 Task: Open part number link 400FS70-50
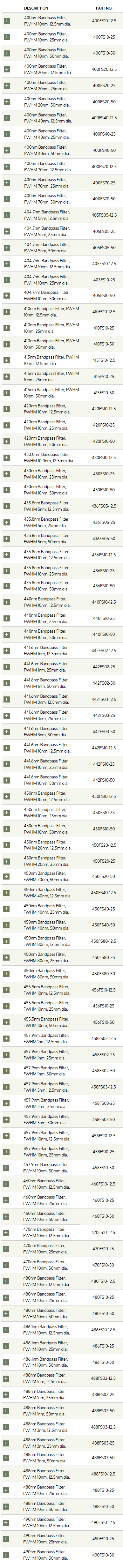click(x=104, y=199)
